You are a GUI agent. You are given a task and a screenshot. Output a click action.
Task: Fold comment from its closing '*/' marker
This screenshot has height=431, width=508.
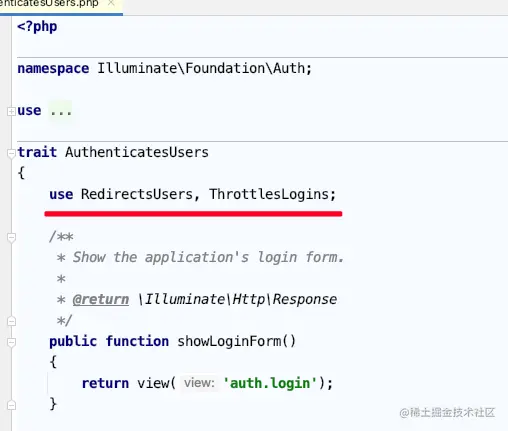pyautogui.click(x=11, y=321)
